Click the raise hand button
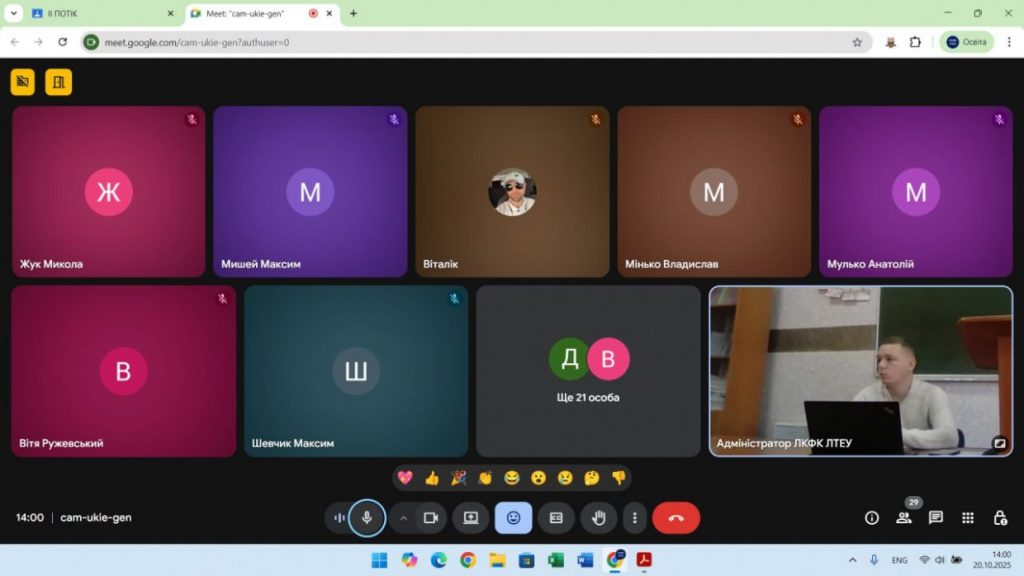Image resolution: width=1024 pixels, height=576 pixels. click(599, 518)
